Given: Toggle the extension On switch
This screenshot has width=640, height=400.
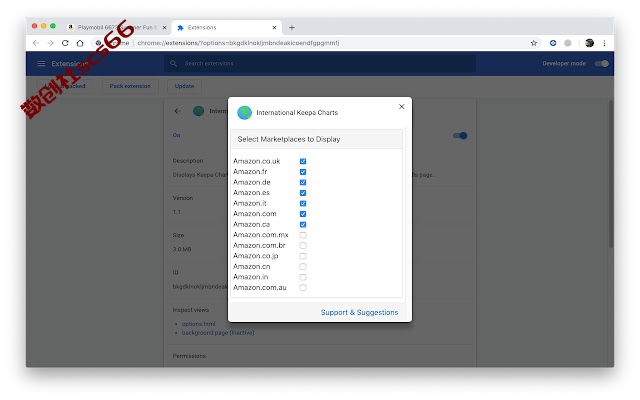Looking at the screenshot, I should (x=460, y=136).
